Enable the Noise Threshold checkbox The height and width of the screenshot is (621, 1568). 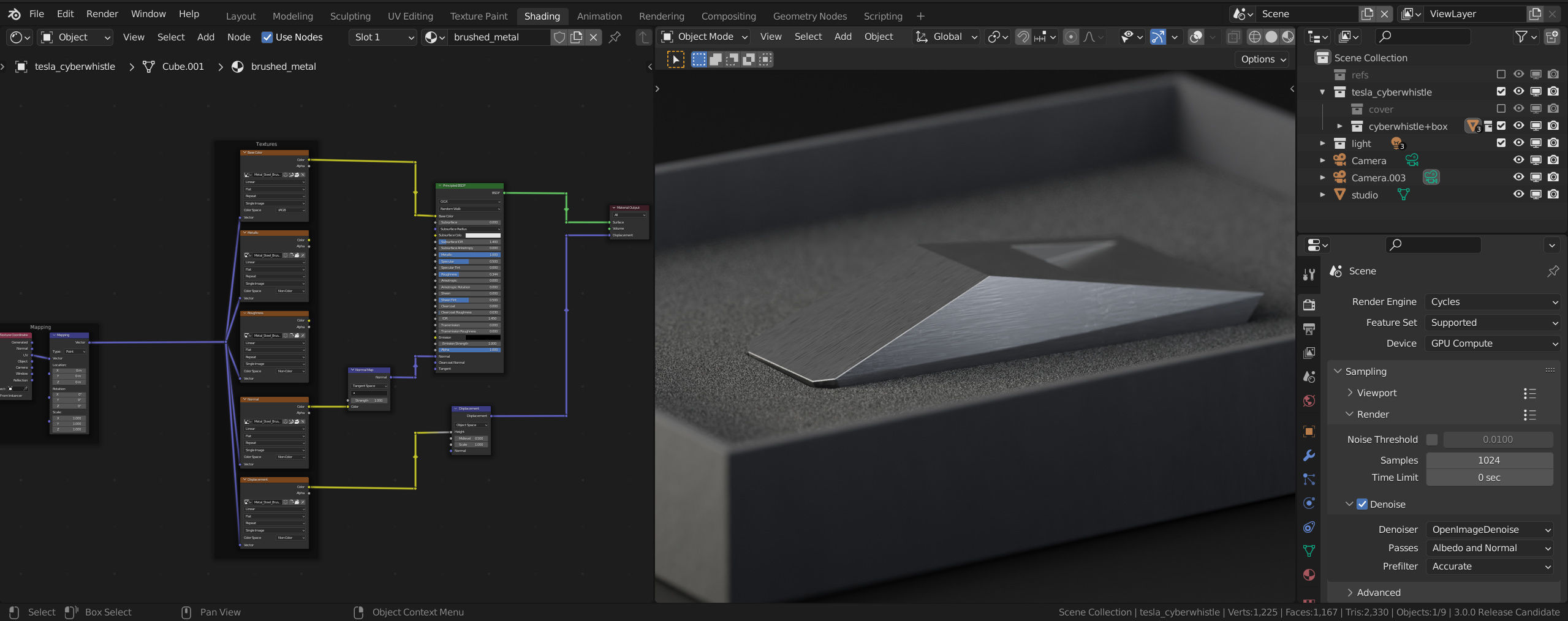[x=1432, y=440]
